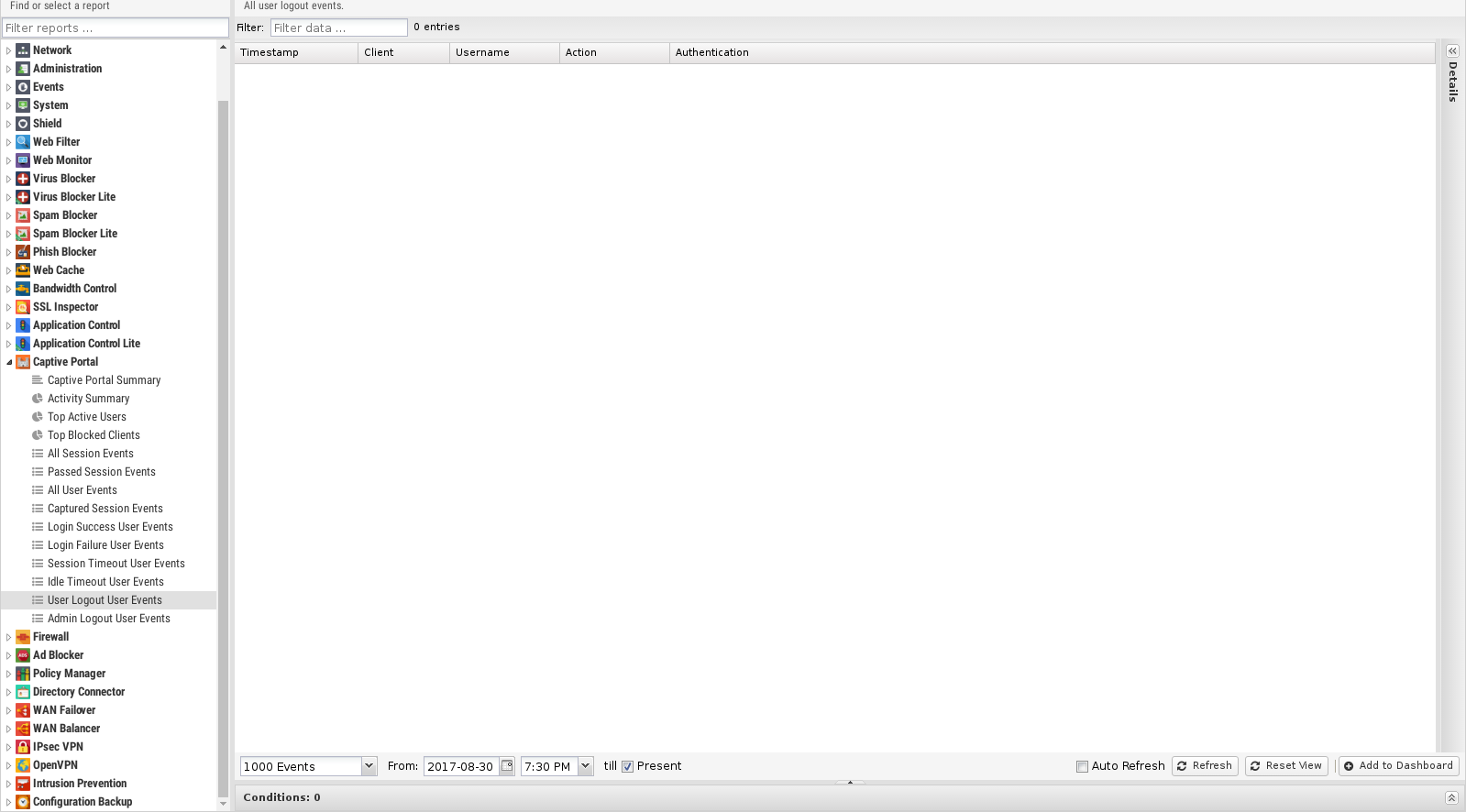Click the Web Cache icon
Screen dimensions: 1466x812
[23, 270]
